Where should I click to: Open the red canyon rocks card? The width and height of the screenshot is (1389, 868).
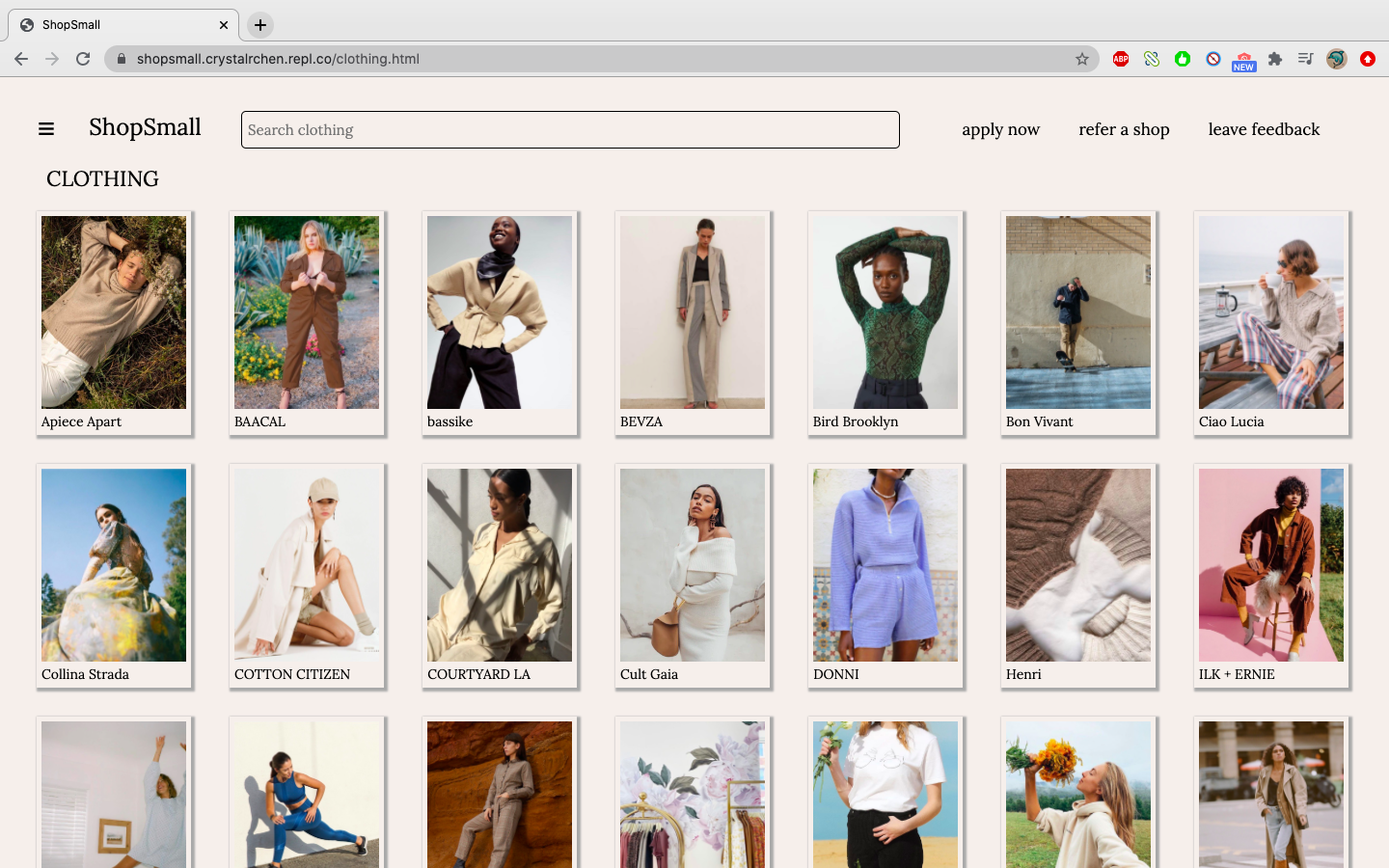tap(500, 793)
